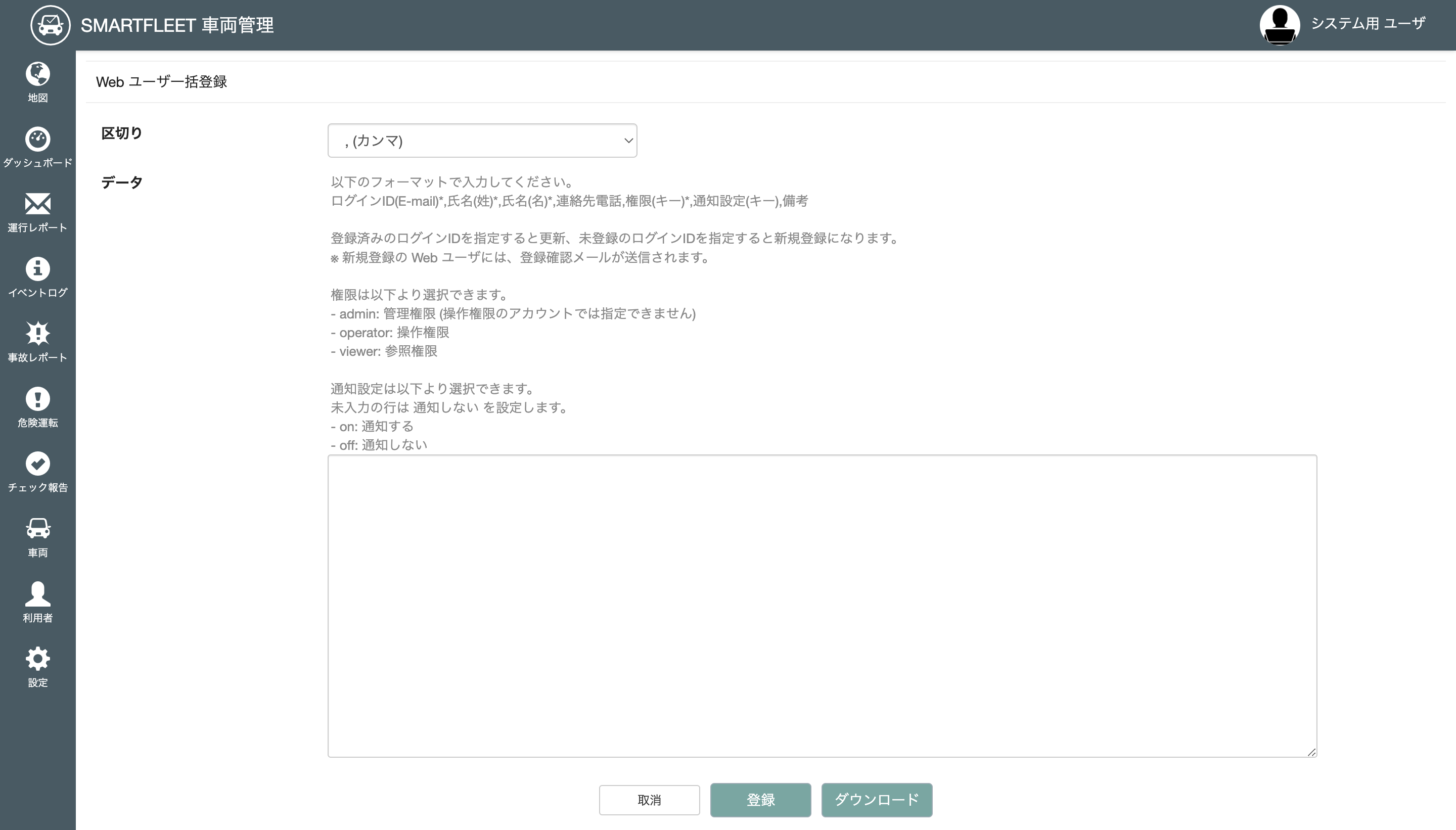Screen dimensions: 1456x830
Task: Click the 危険運転 exclamation icon
Action: point(37,398)
